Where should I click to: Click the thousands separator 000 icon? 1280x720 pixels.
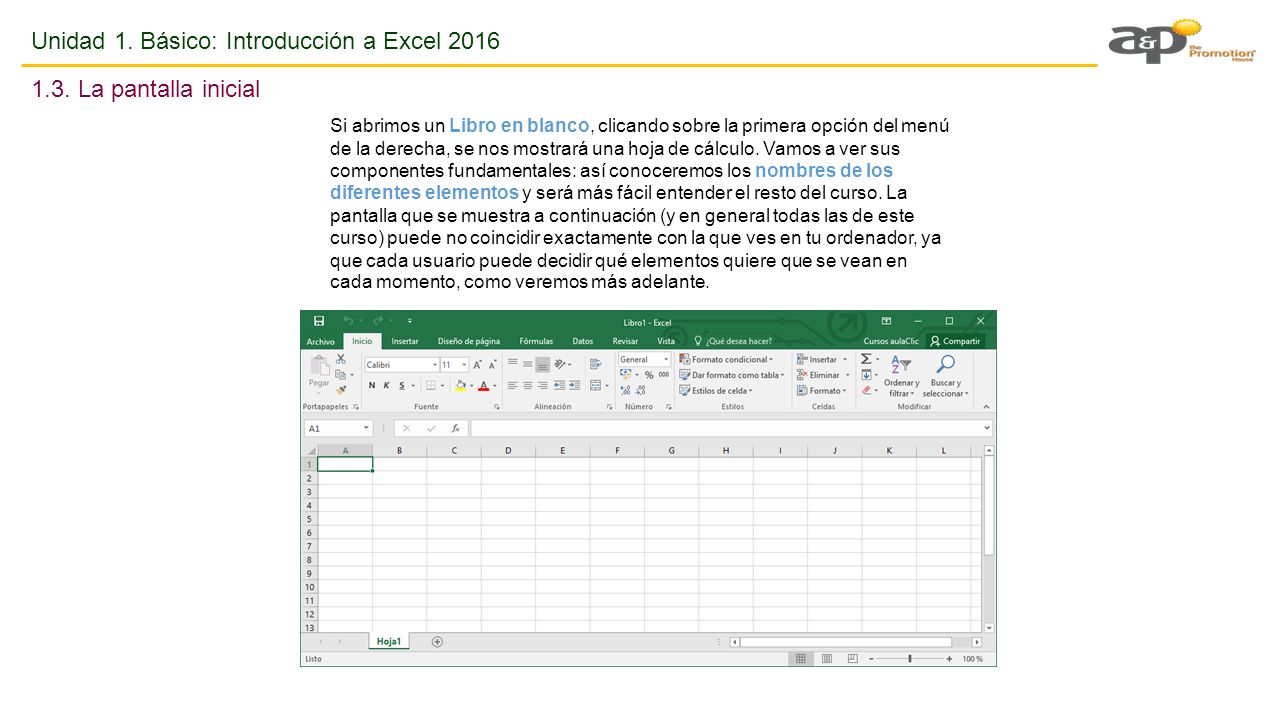[663, 375]
